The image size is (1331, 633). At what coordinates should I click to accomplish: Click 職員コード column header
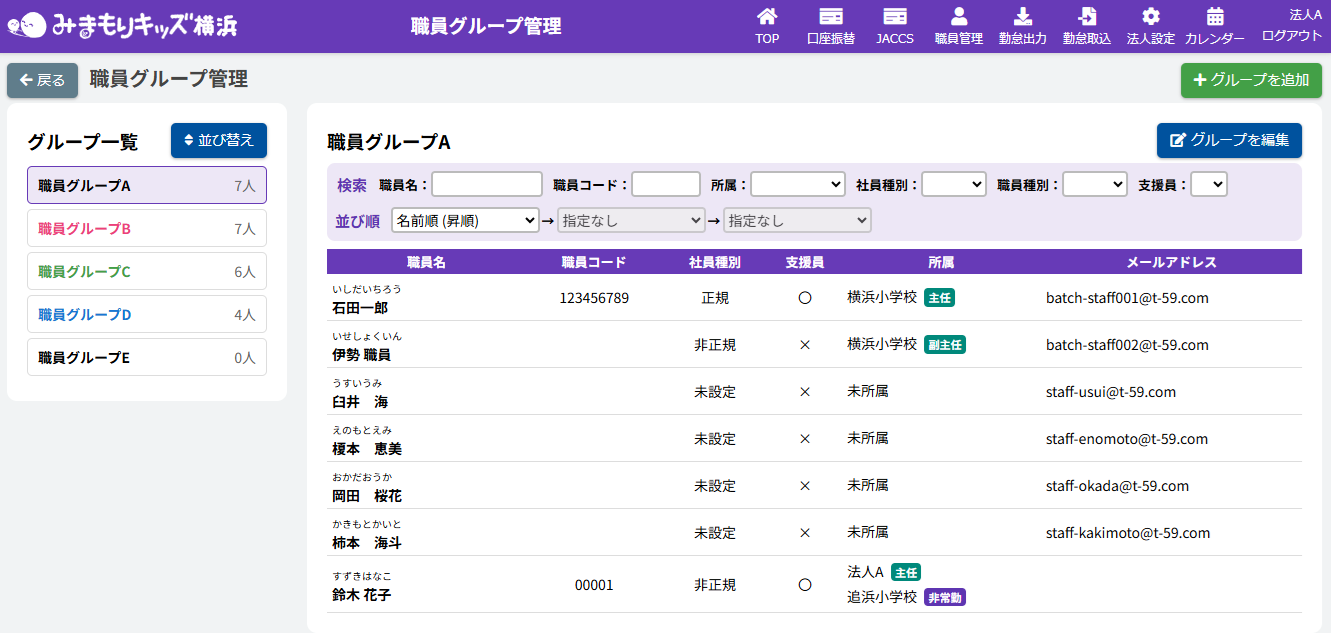tap(594, 262)
